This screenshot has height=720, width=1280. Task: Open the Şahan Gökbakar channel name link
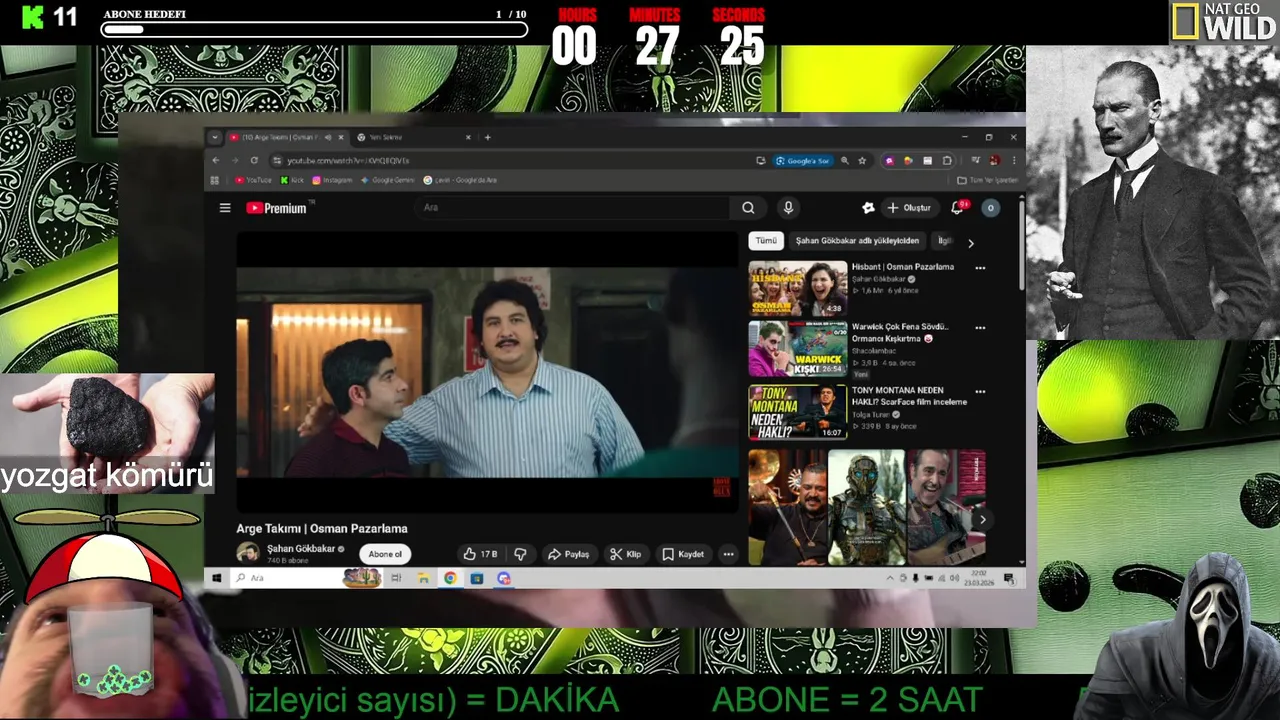coord(300,549)
